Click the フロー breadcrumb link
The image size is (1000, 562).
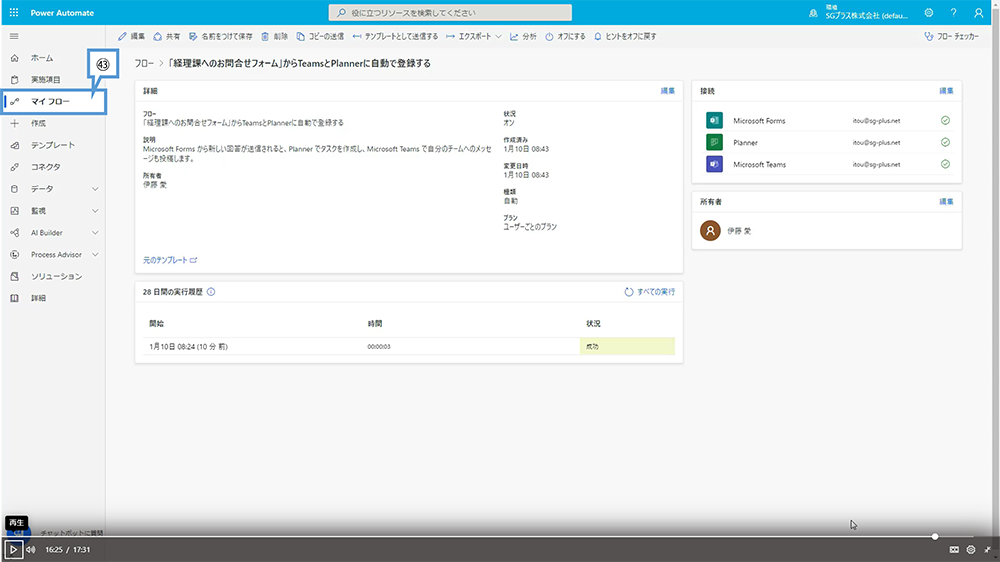tap(144, 63)
